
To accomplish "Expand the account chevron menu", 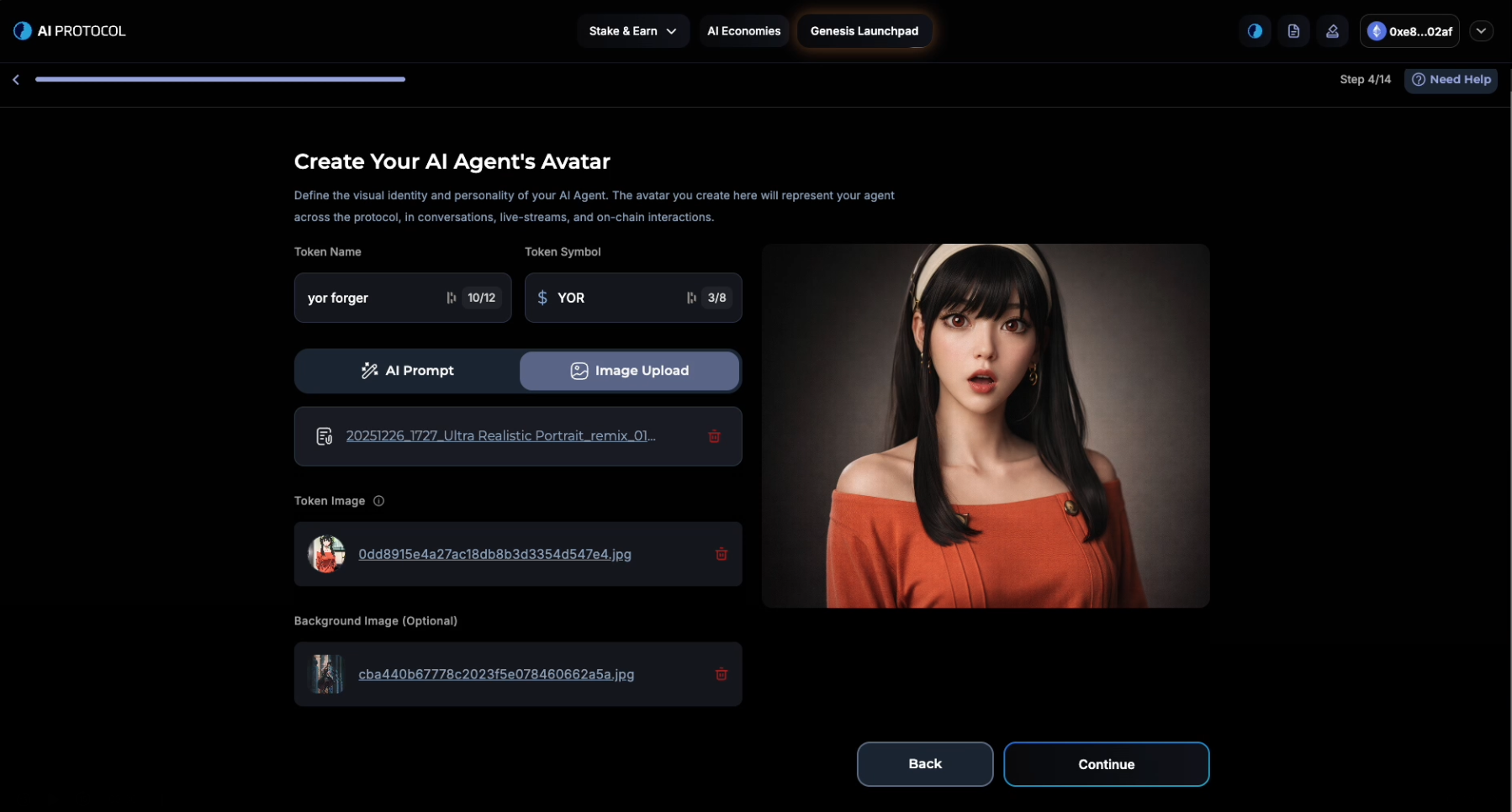I will coord(1481,31).
